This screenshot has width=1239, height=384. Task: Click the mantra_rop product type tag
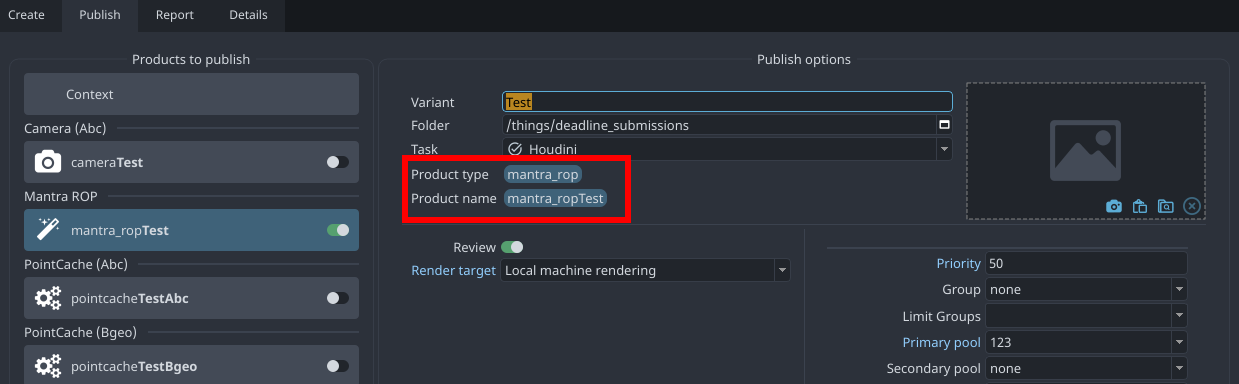(x=542, y=175)
